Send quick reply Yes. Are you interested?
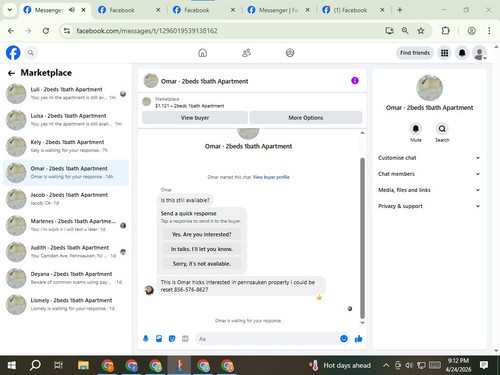Image resolution: width=500 pixels, height=375 pixels. point(202,234)
